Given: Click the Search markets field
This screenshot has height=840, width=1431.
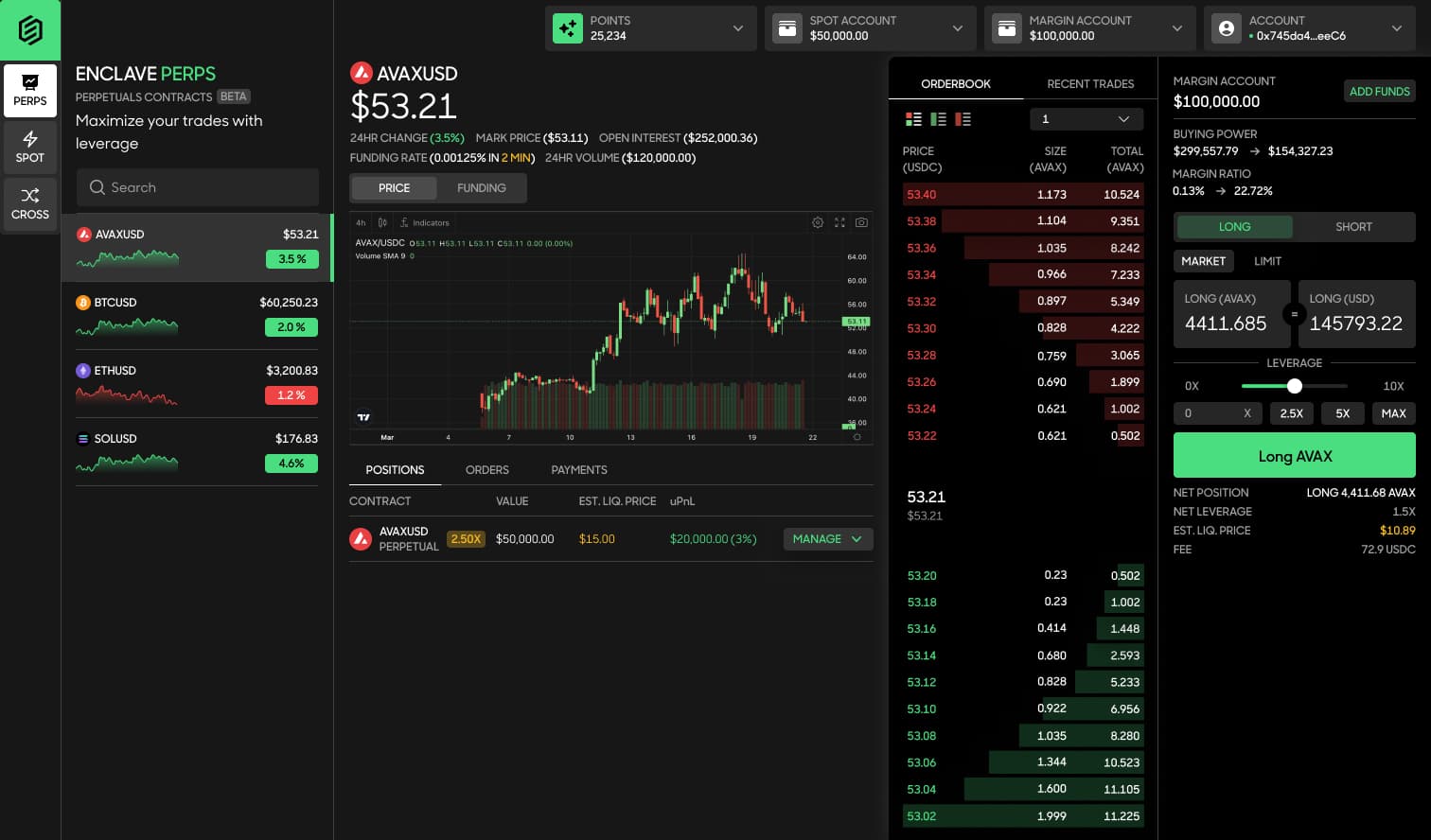Looking at the screenshot, I should (198, 187).
